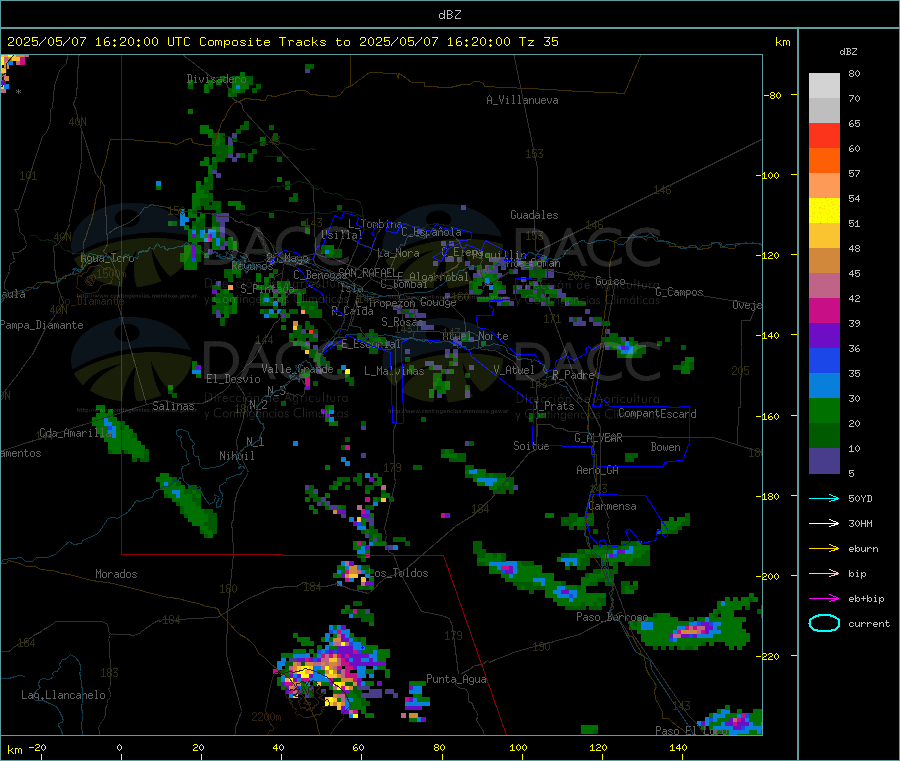Click the magenta eb+bip arrow symbol

[824, 599]
